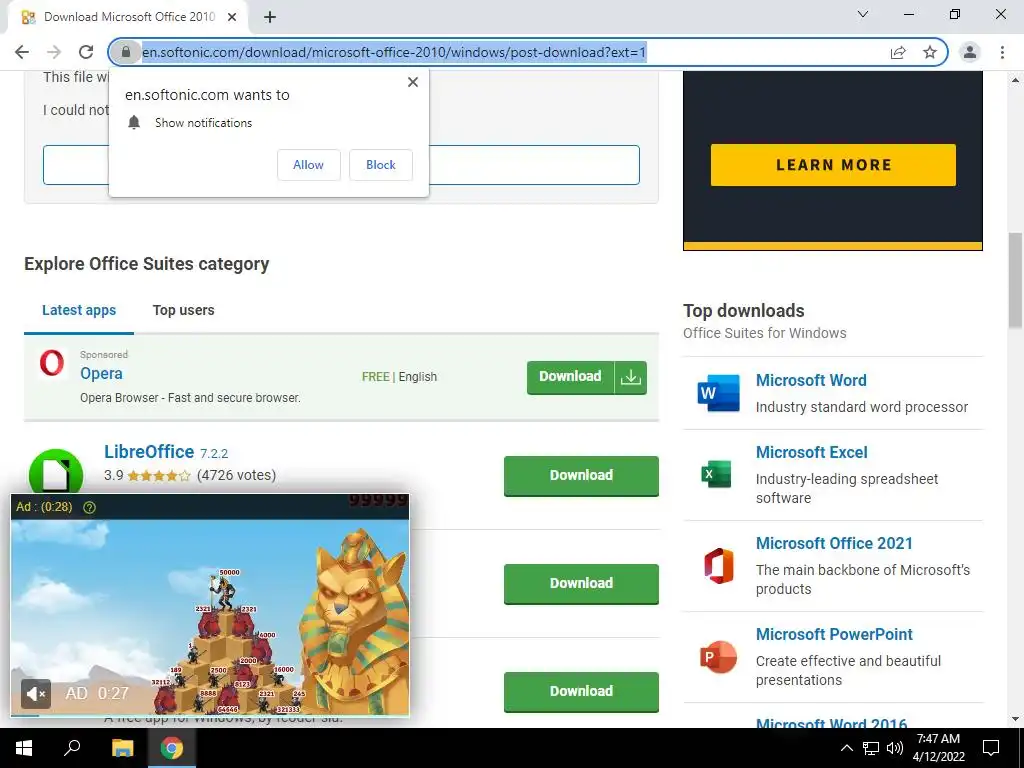The image size is (1024, 768).
Task: Open the Windows Start menu
Action: click(24, 748)
